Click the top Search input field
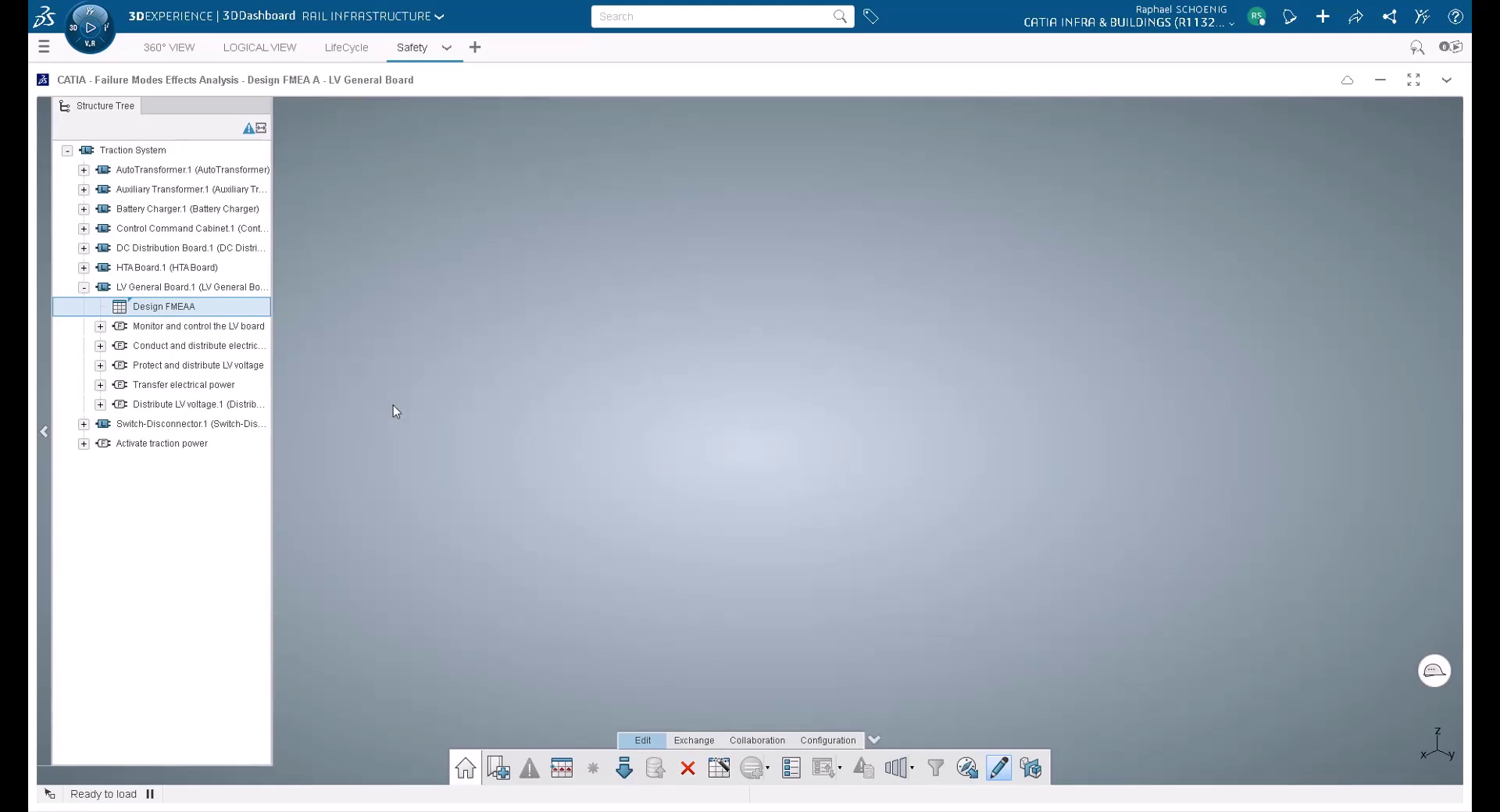 click(711, 16)
